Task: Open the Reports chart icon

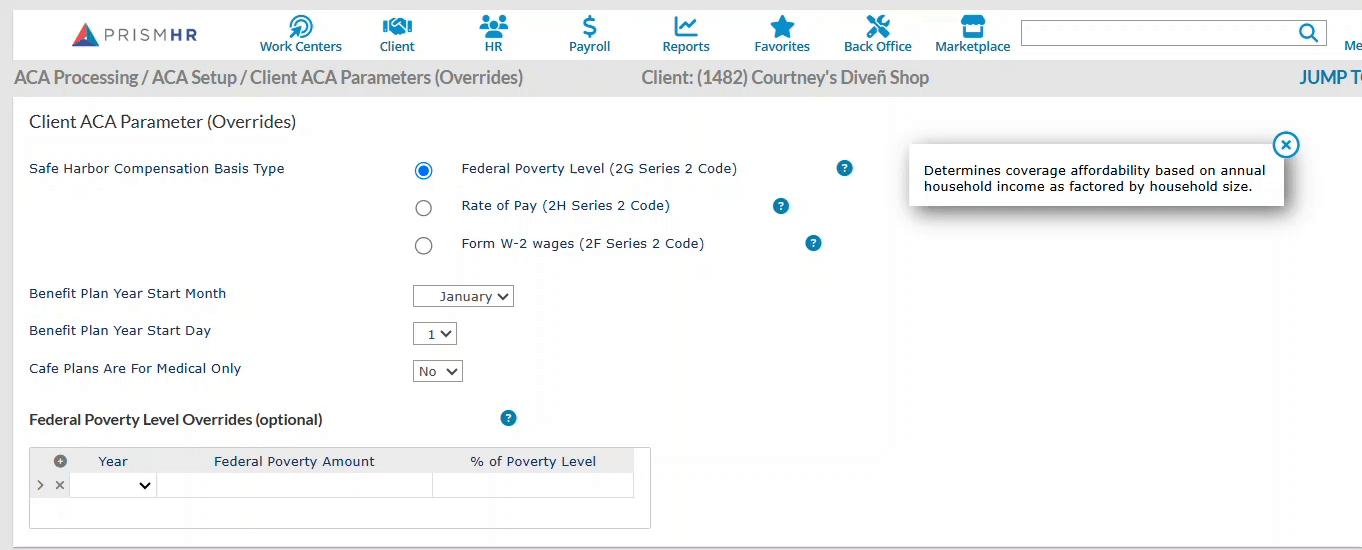Action: pyautogui.click(x=686, y=27)
